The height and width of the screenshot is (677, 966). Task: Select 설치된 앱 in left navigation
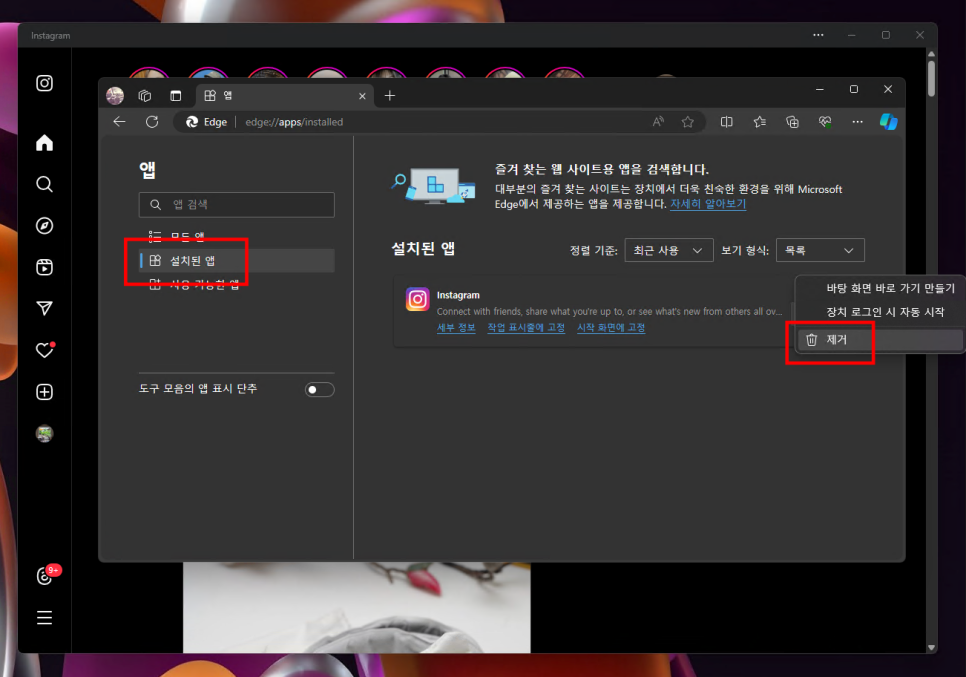click(x=237, y=261)
